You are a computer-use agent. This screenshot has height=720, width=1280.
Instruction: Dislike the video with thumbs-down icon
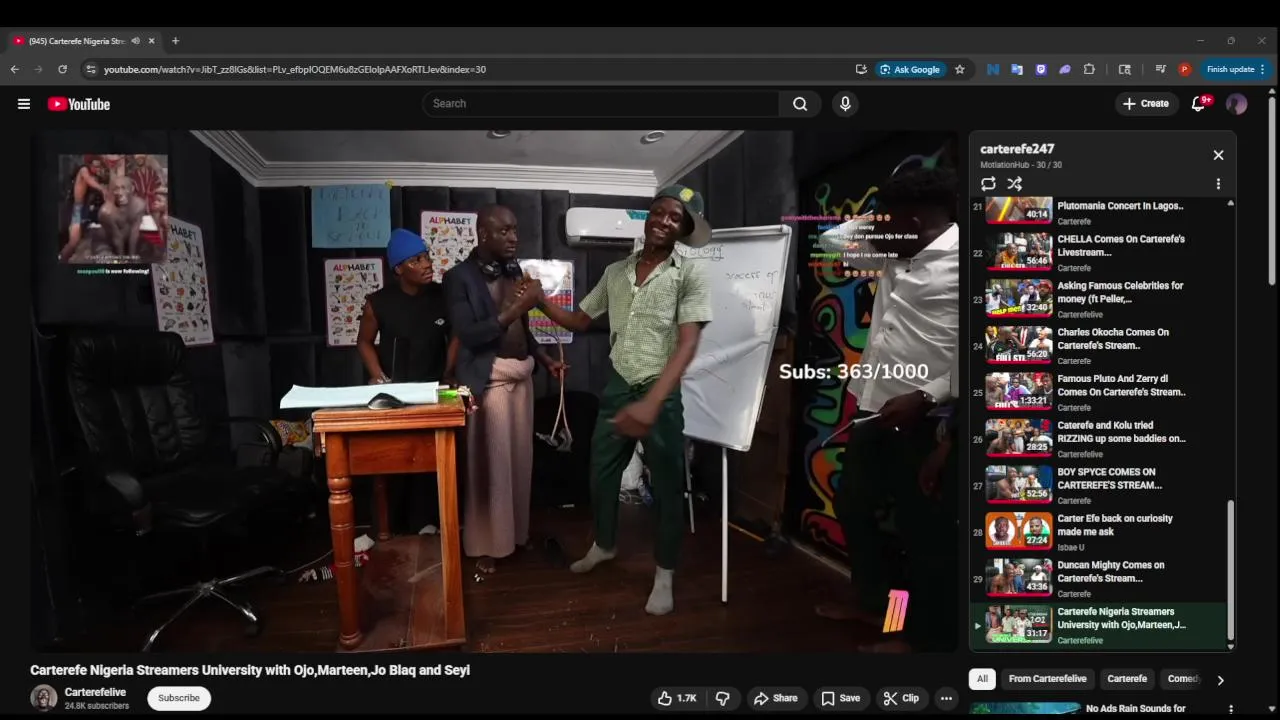(722, 698)
